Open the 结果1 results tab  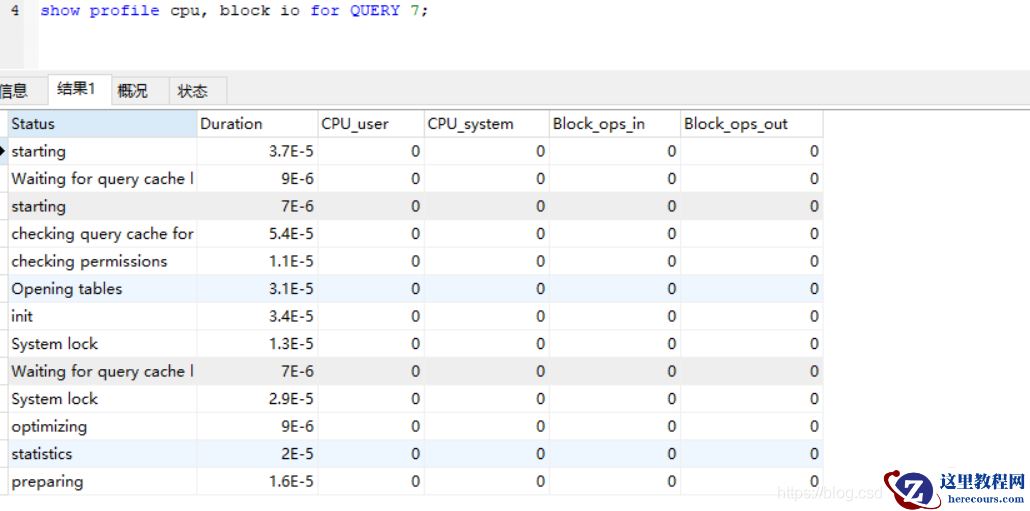pos(76,90)
